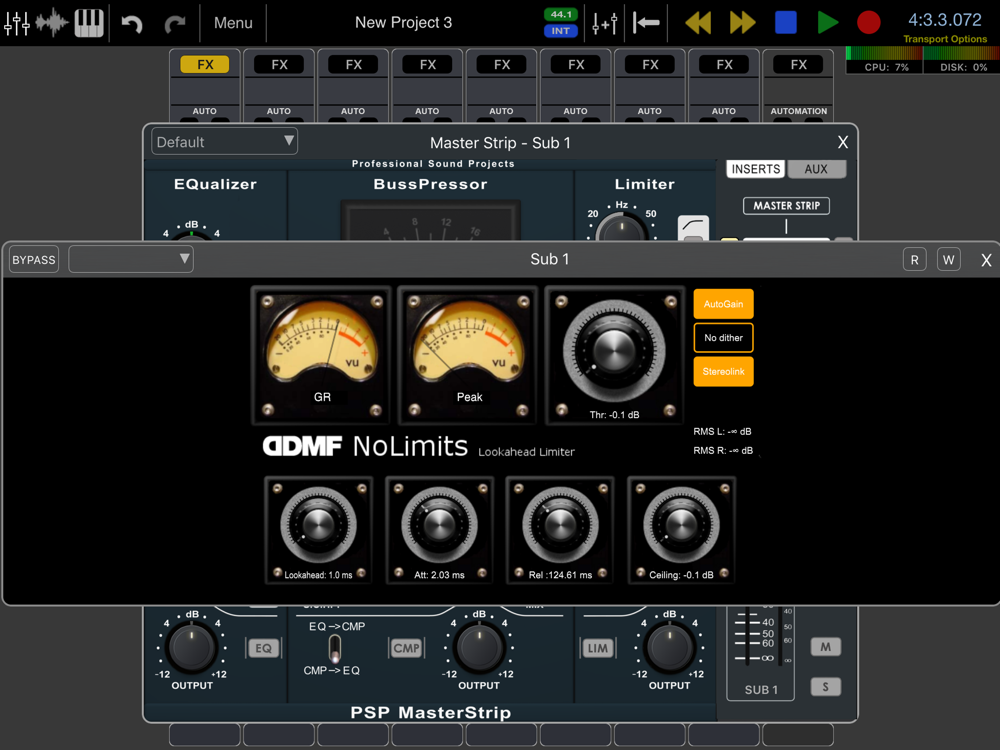The width and height of the screenshot is (1000, 750).
Task: Undo the last action
Action: pos(132,24)
